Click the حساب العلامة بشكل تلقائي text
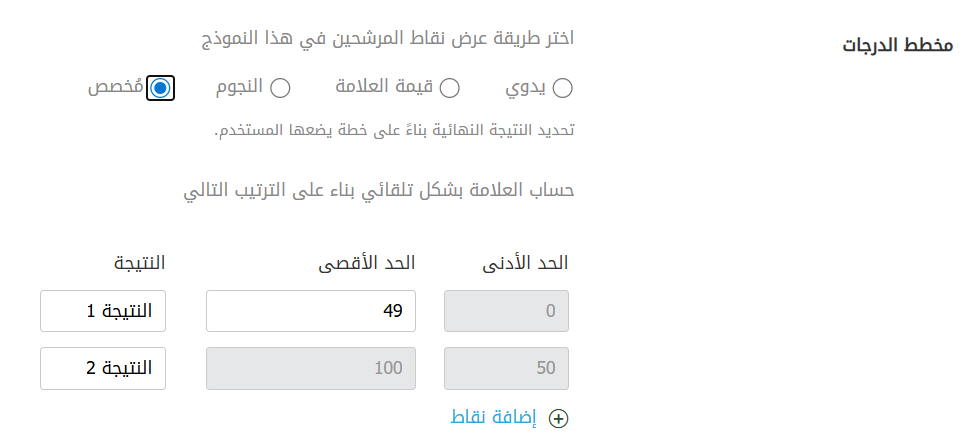This screenshot has width=974, height=445. pyautogui.click(x=381, y=190)
